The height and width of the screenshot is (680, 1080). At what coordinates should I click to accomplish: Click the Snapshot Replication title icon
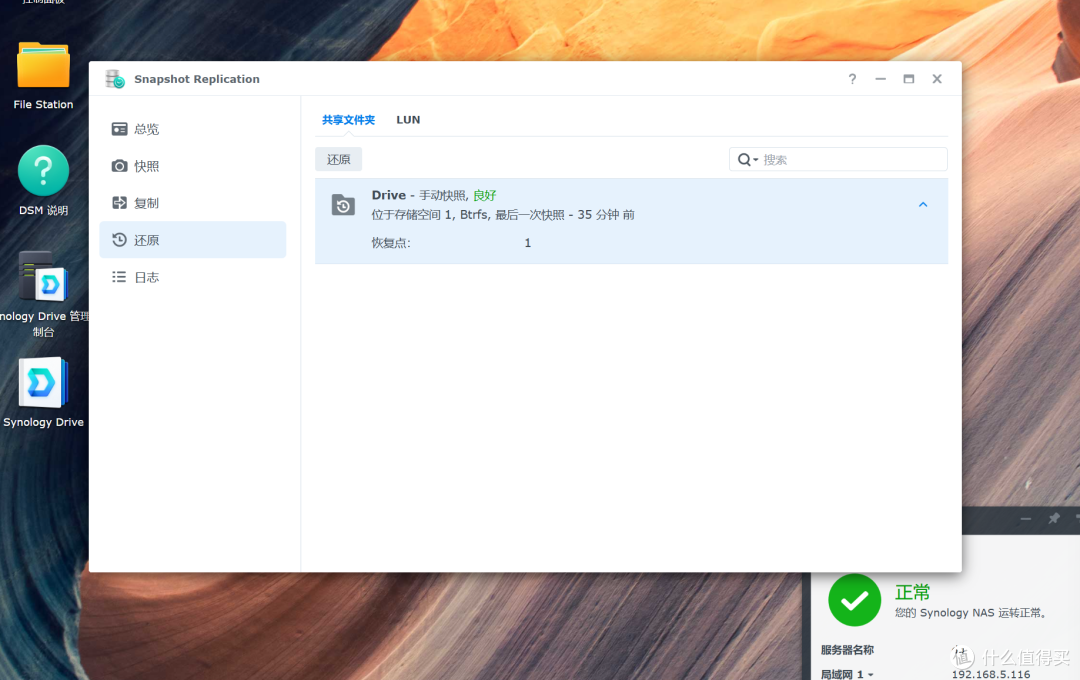point(115,79)
